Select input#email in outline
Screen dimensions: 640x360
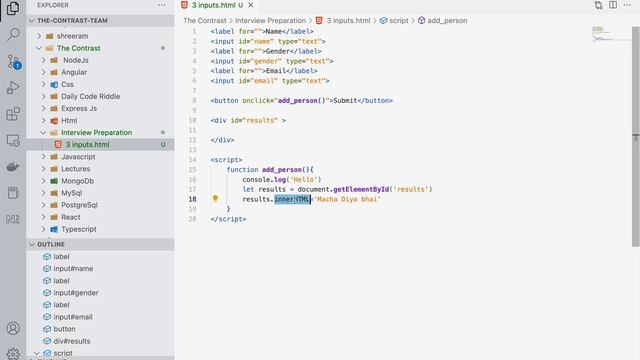point(100,317)
